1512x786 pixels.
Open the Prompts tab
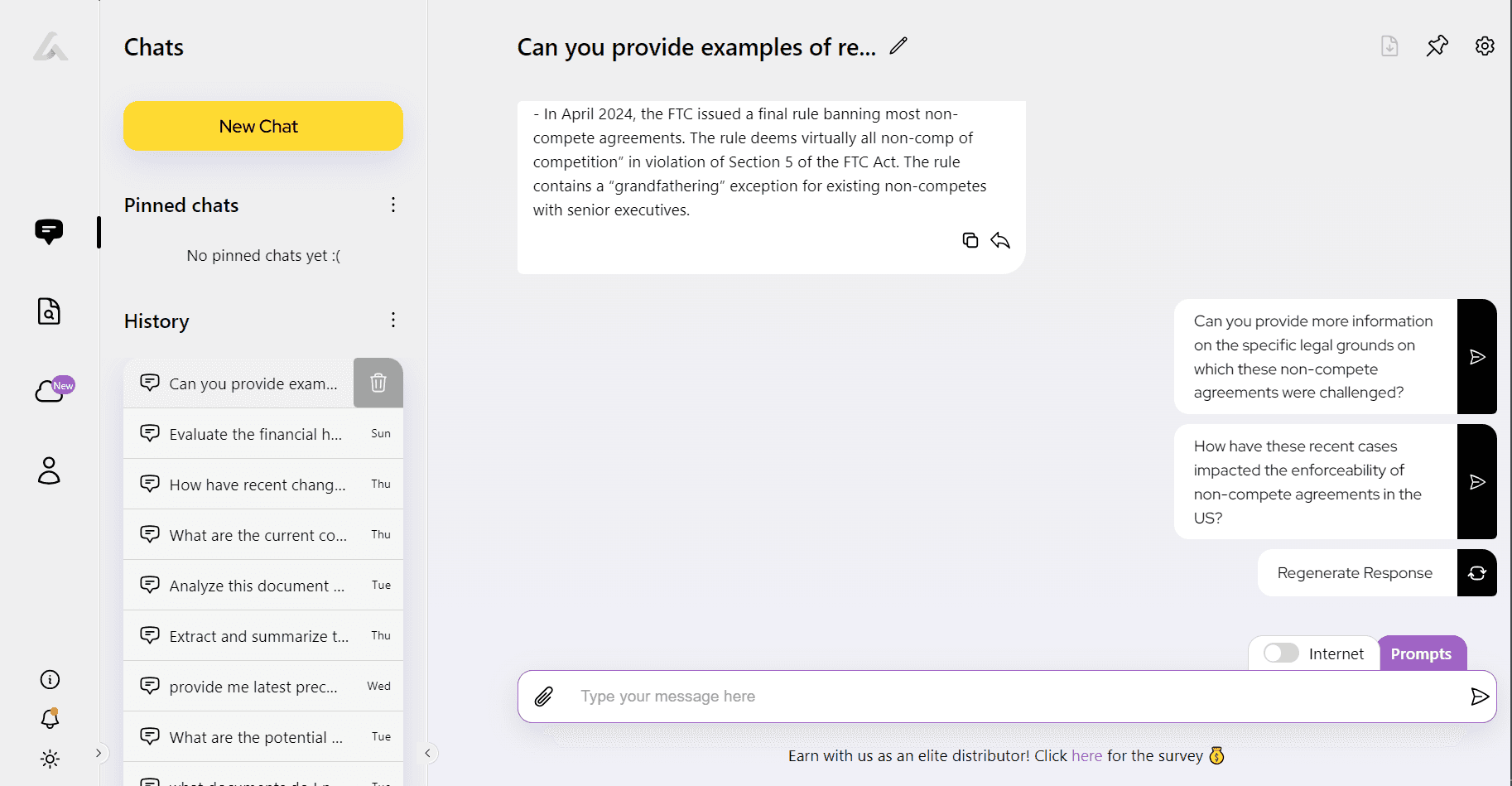click(1422, 653)
